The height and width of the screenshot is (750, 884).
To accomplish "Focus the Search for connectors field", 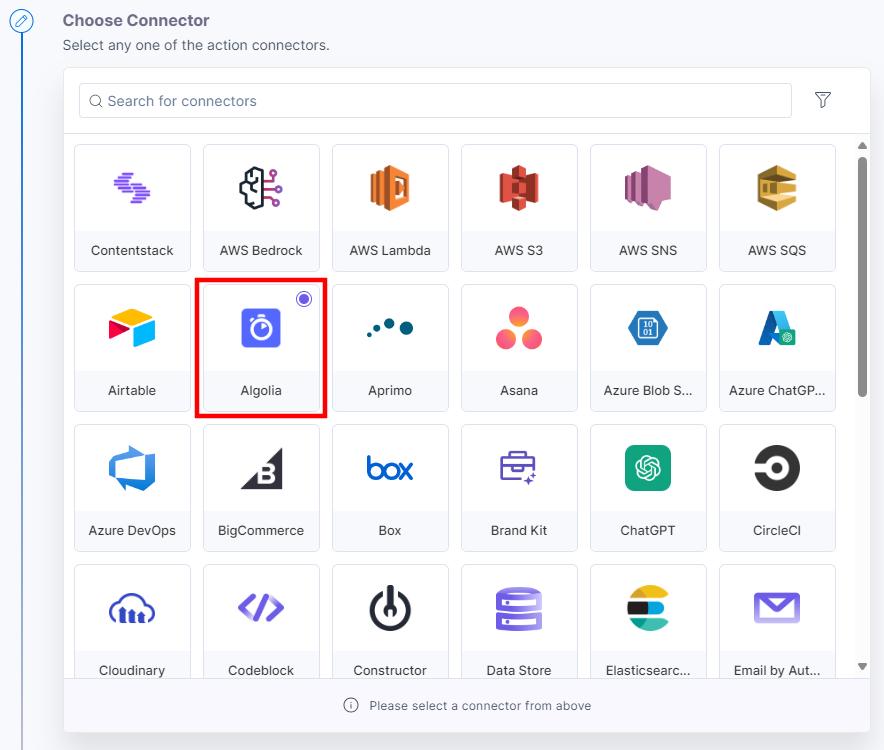I will (x=435, y=101).
